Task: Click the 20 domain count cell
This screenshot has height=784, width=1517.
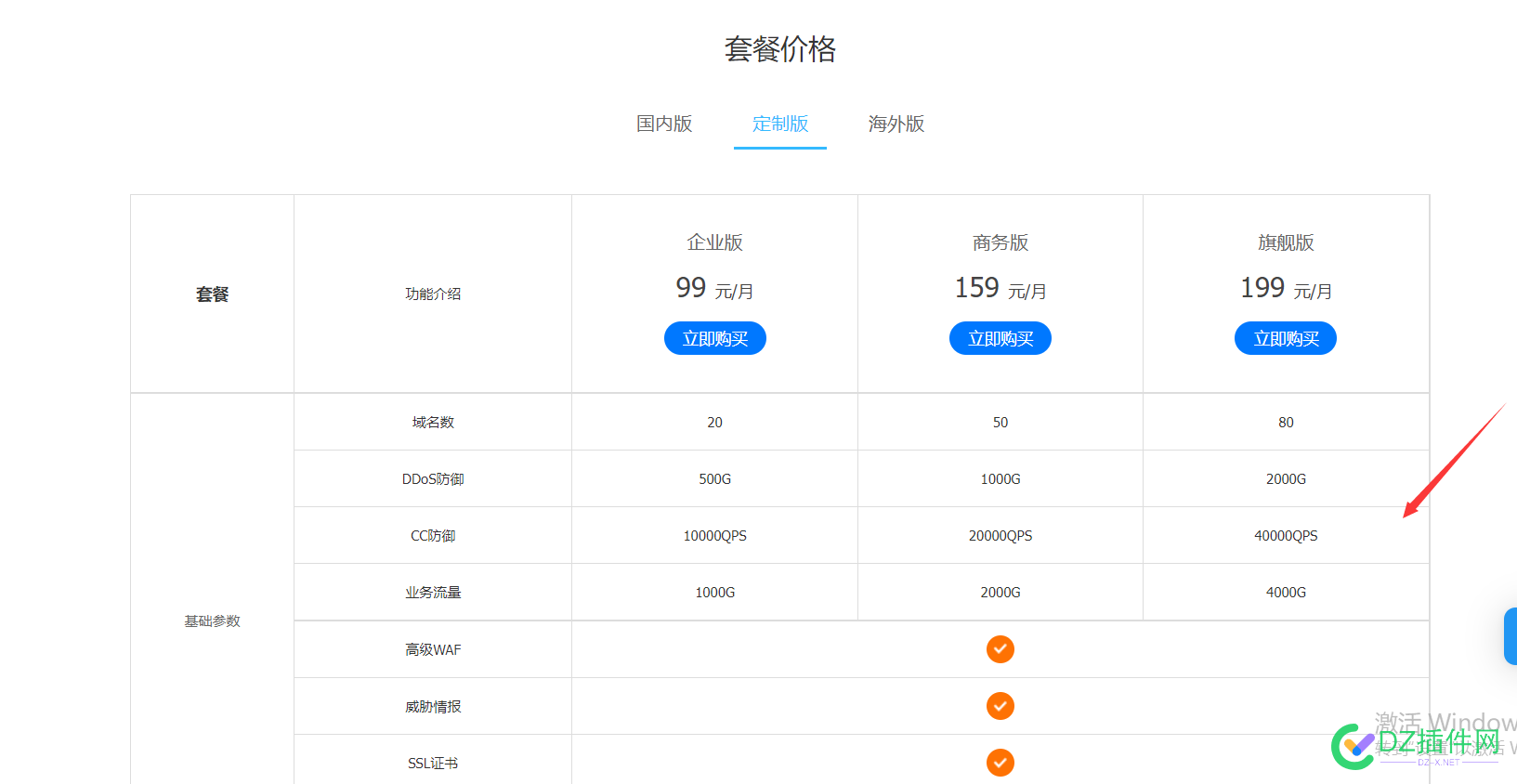Action: (x=714, y=422)
